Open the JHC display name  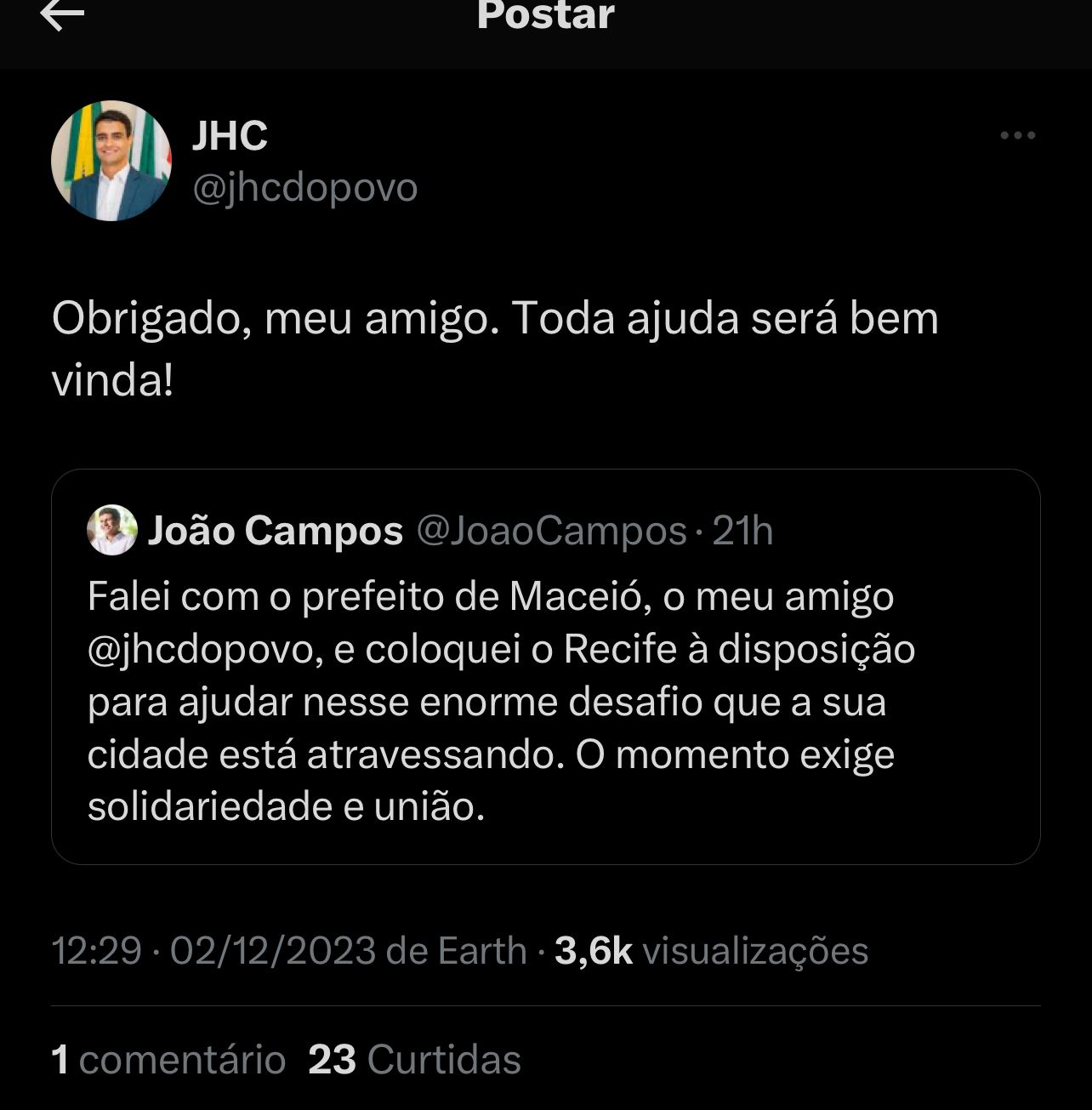[x=230, y=136]
